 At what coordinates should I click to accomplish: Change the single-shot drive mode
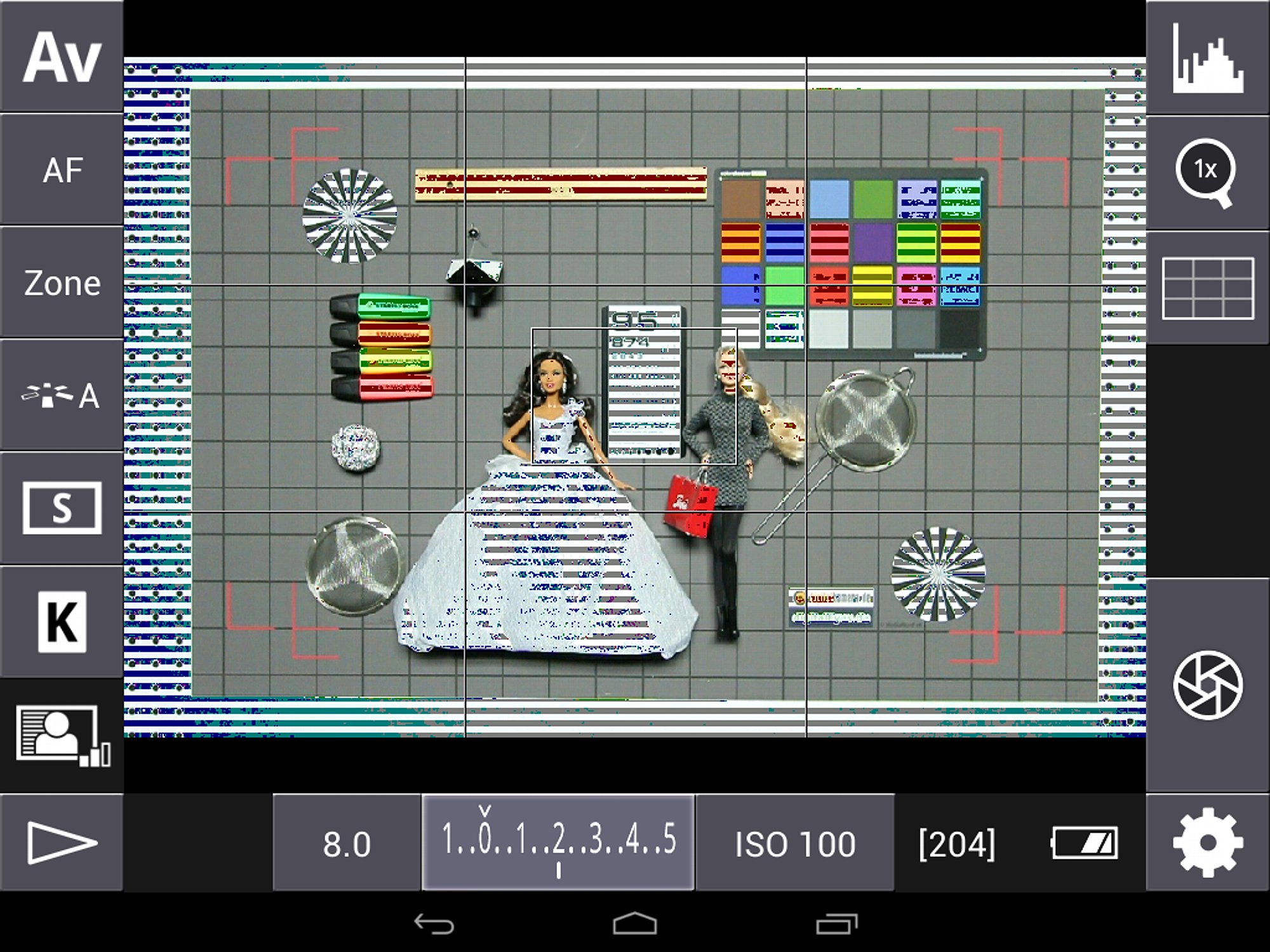(x=62, y=508)
